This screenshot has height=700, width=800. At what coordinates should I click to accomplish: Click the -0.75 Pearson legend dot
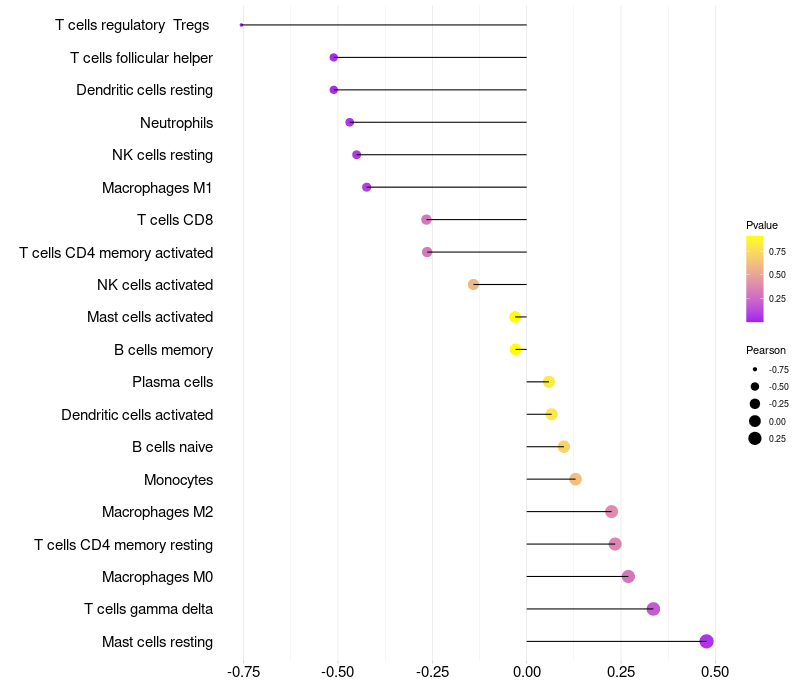(755, 369)
